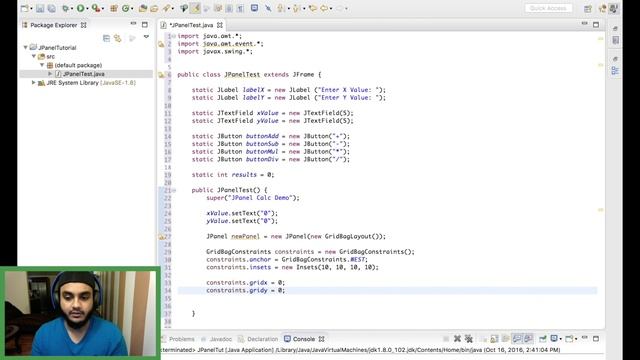Screen dimensions: 640x360
Task: Click the Outline view icon in right trim
Action: point(615,71)
